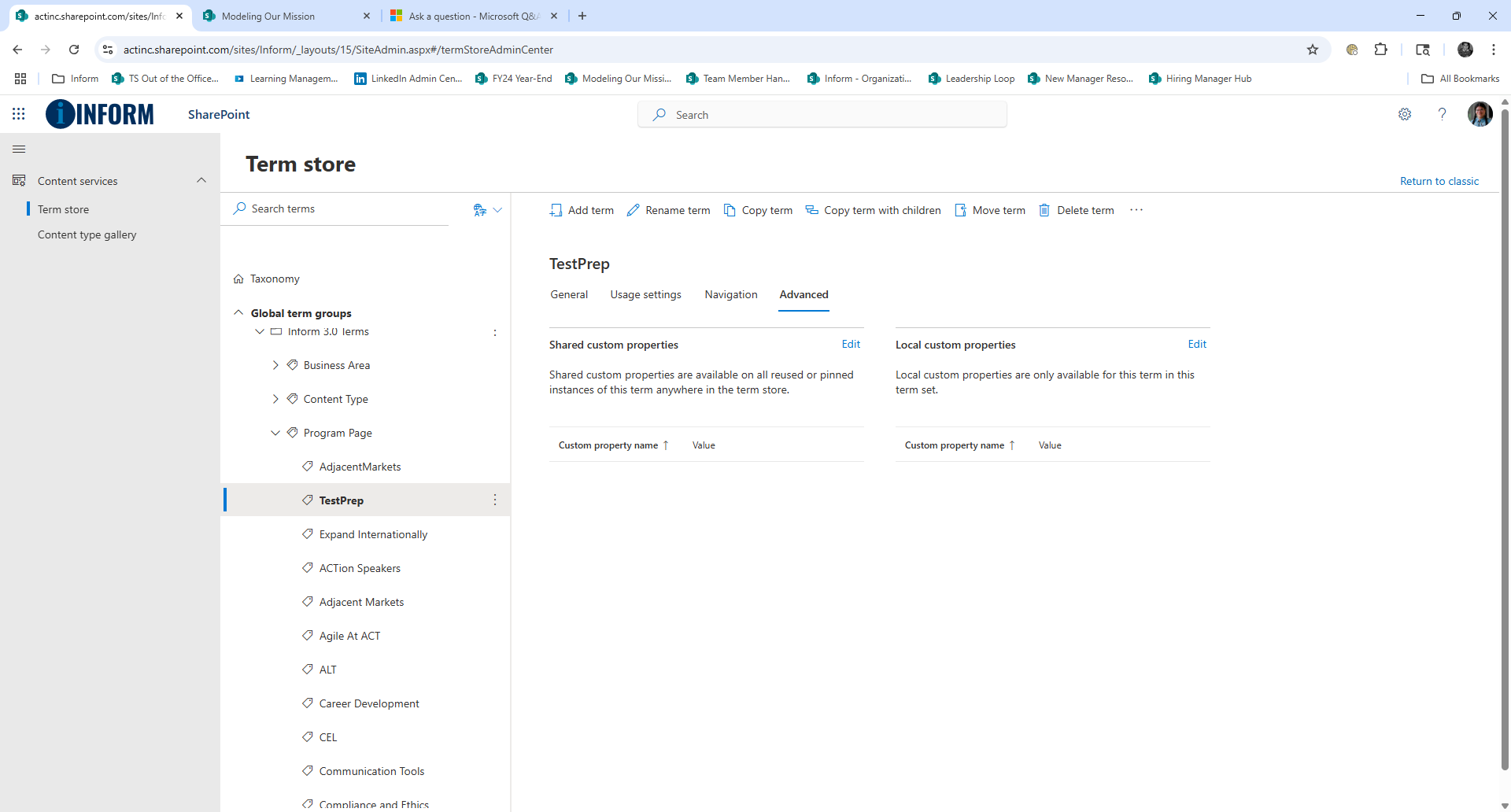This screenshot has height=812, width=1511.
Task: Click the Taxonomy home icon
Action: [x=238, y=279]
